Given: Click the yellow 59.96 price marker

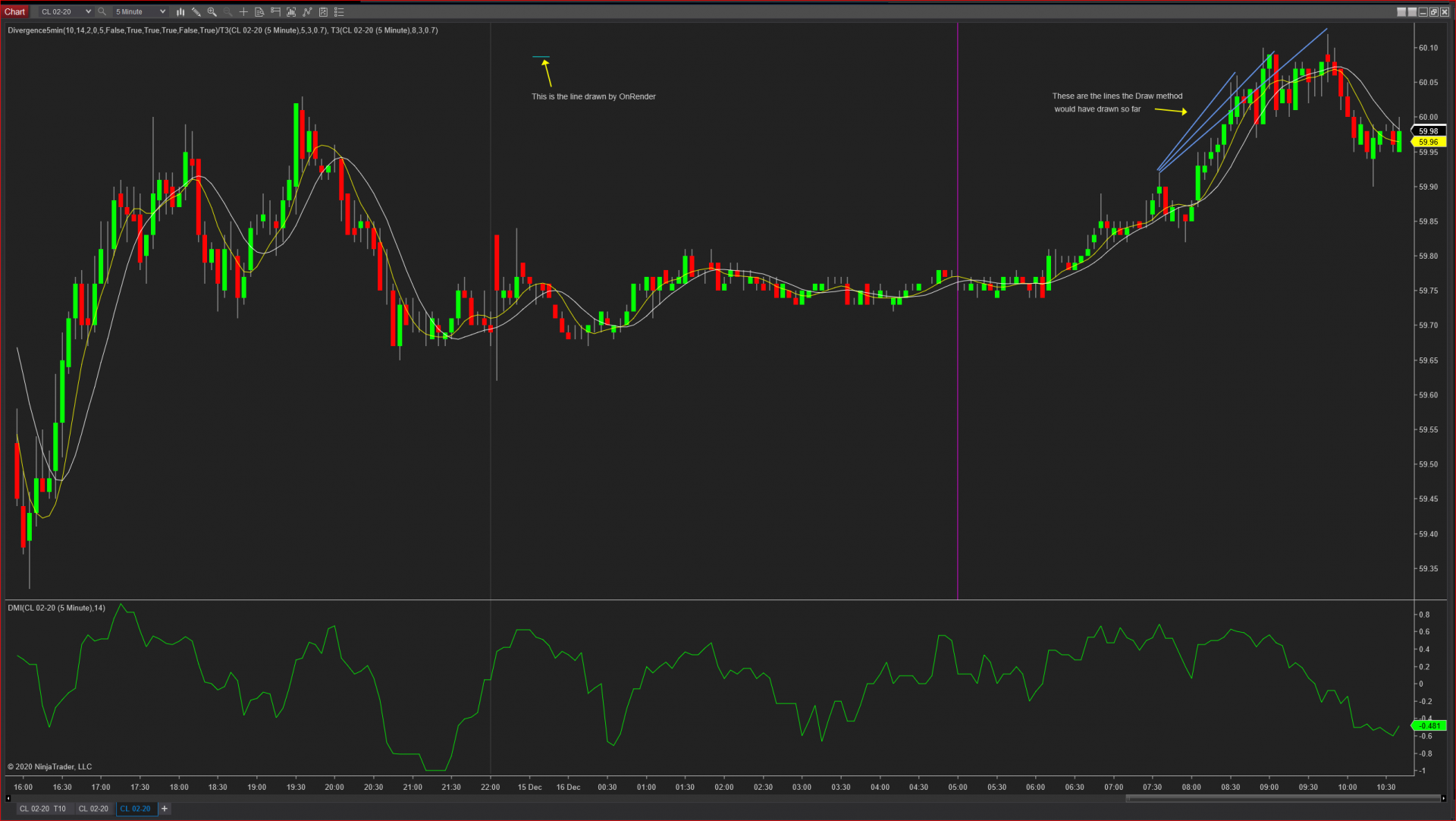Looking at the screenshot, I should [x=1429, y=142].
